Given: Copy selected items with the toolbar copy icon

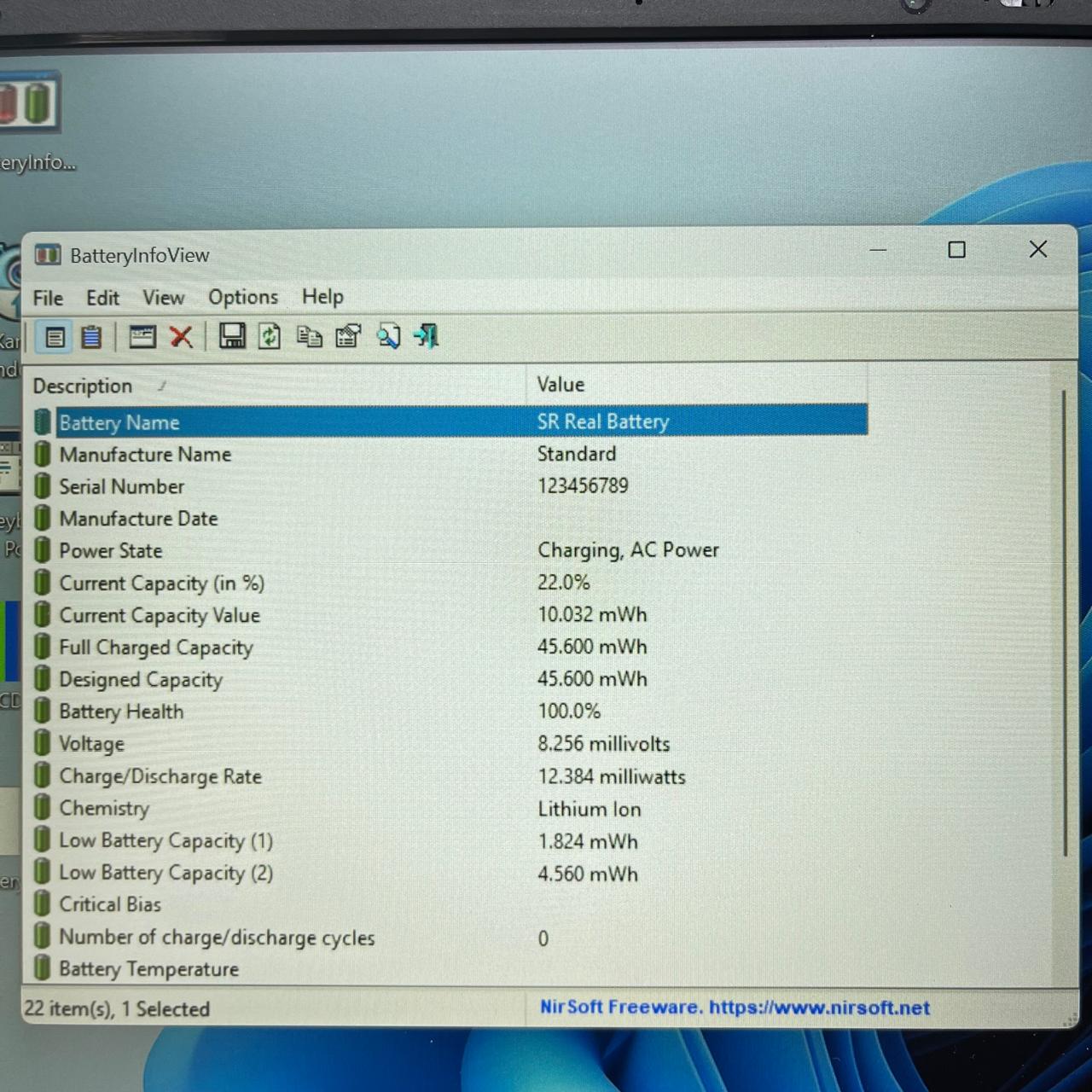Looking at the screenshot, I should coord(309,336).
